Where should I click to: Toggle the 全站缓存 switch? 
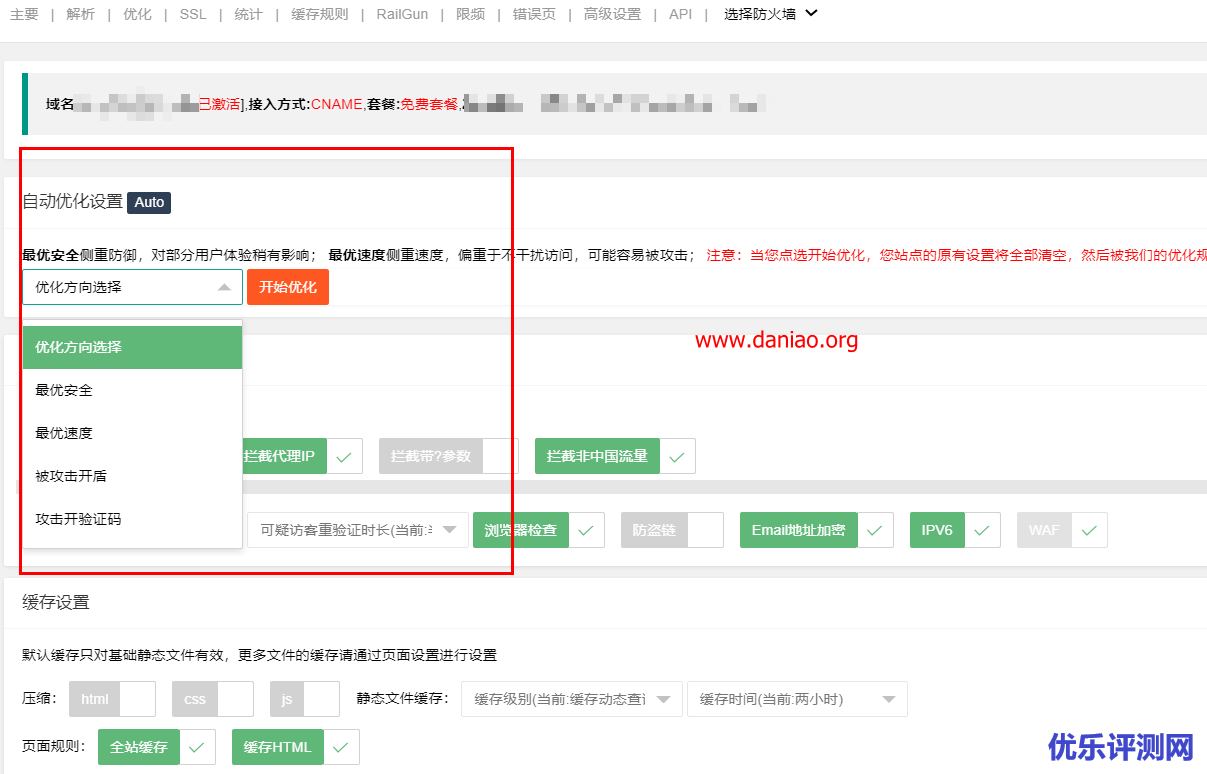click(156, 747)
